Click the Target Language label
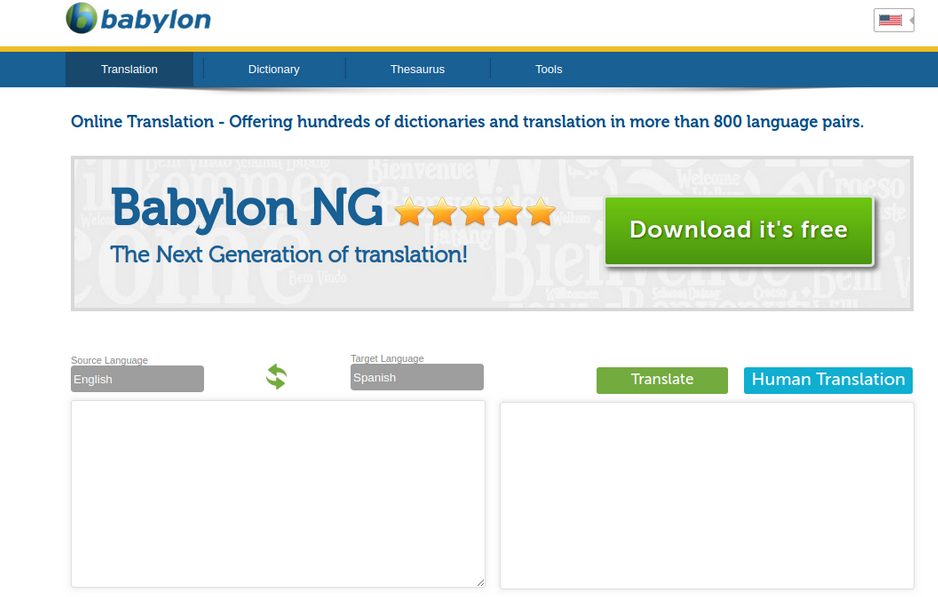 387,358
